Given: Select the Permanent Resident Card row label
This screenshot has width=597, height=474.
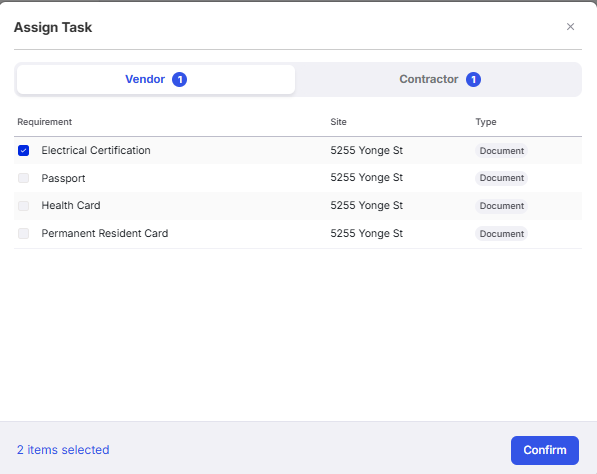Looking at the screenshot, I should [x=105, y=233].
